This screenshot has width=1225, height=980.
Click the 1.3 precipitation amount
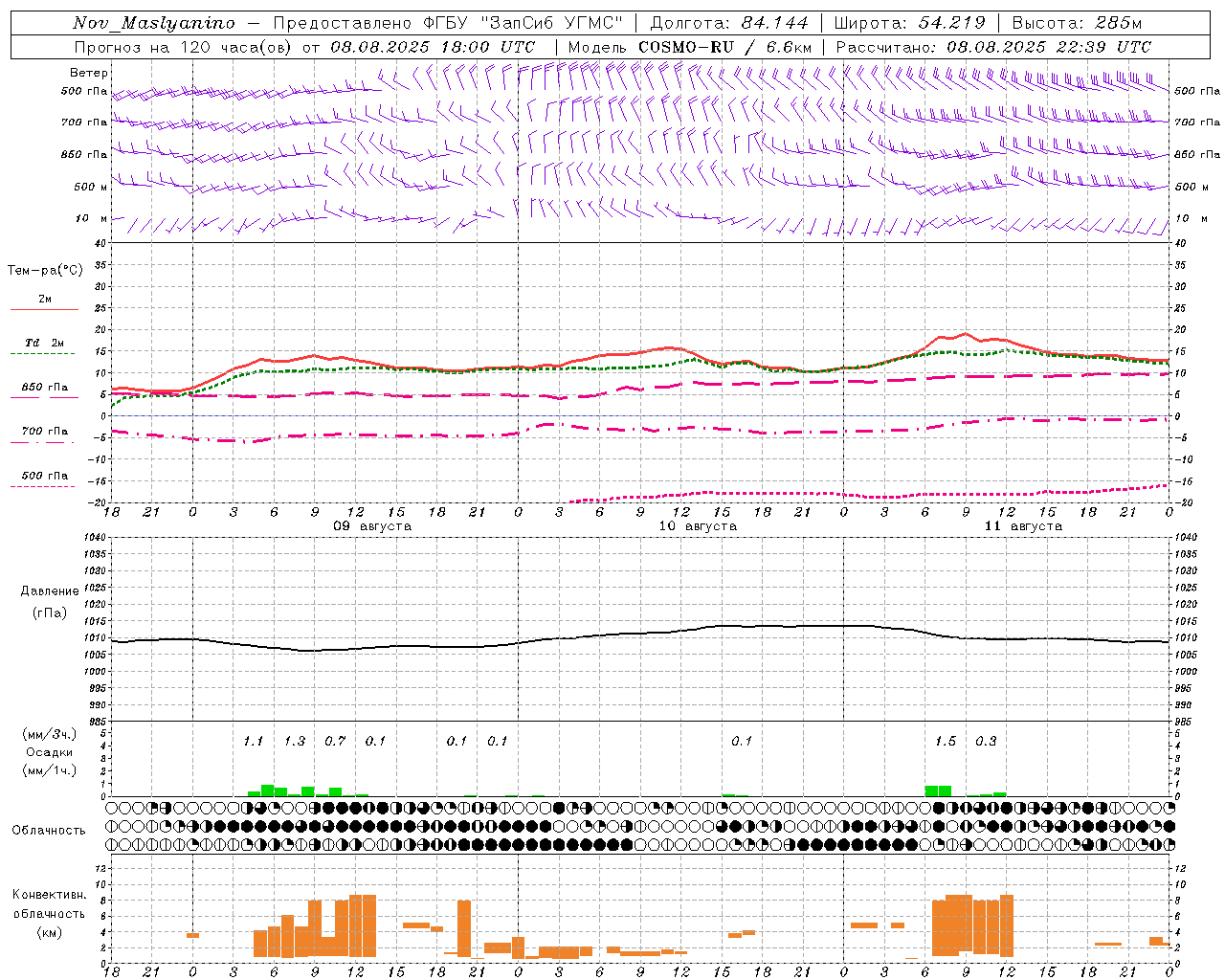295,742
